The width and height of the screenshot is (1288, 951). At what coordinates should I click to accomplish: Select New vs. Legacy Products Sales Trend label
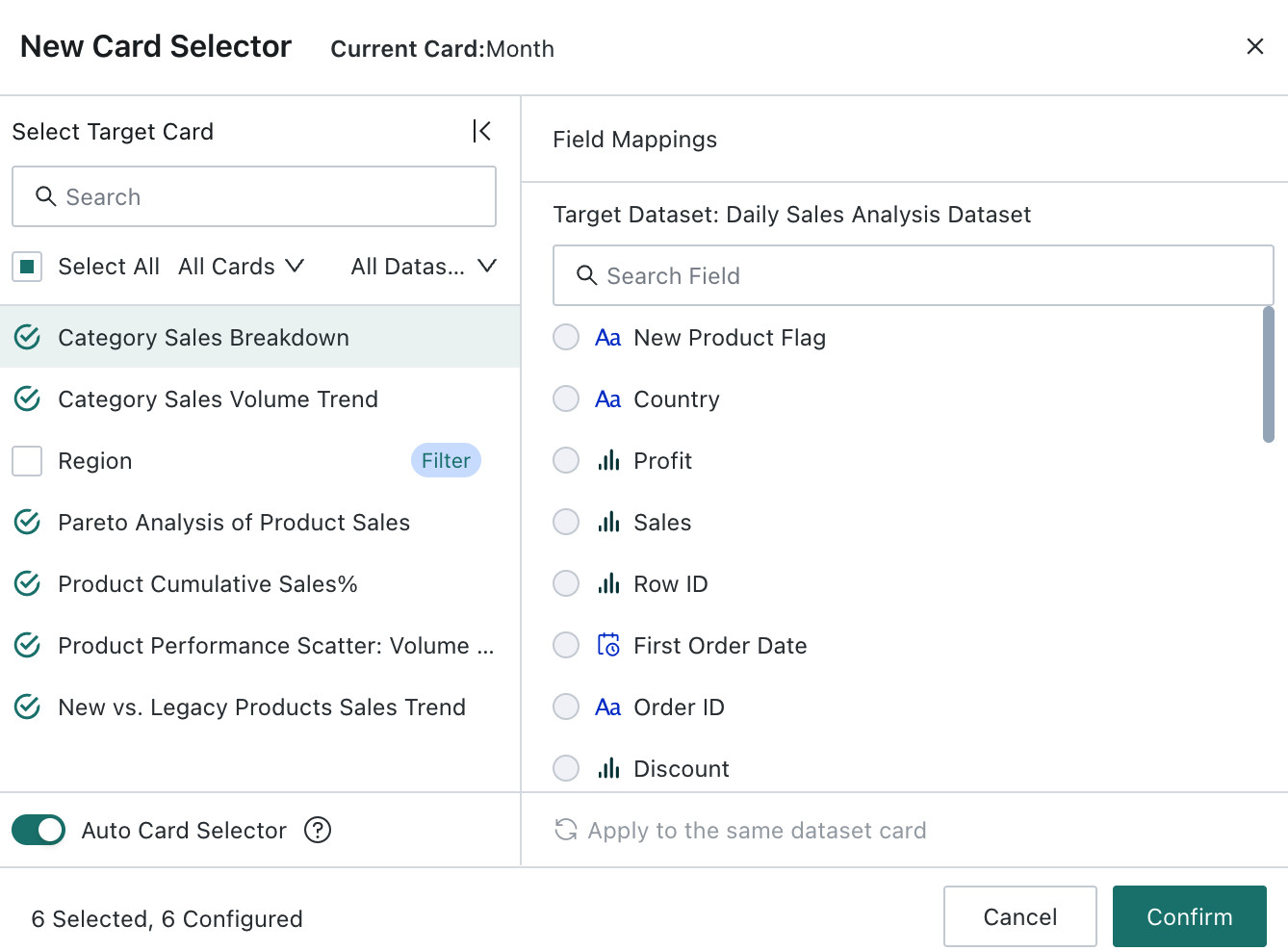point(262,707)
